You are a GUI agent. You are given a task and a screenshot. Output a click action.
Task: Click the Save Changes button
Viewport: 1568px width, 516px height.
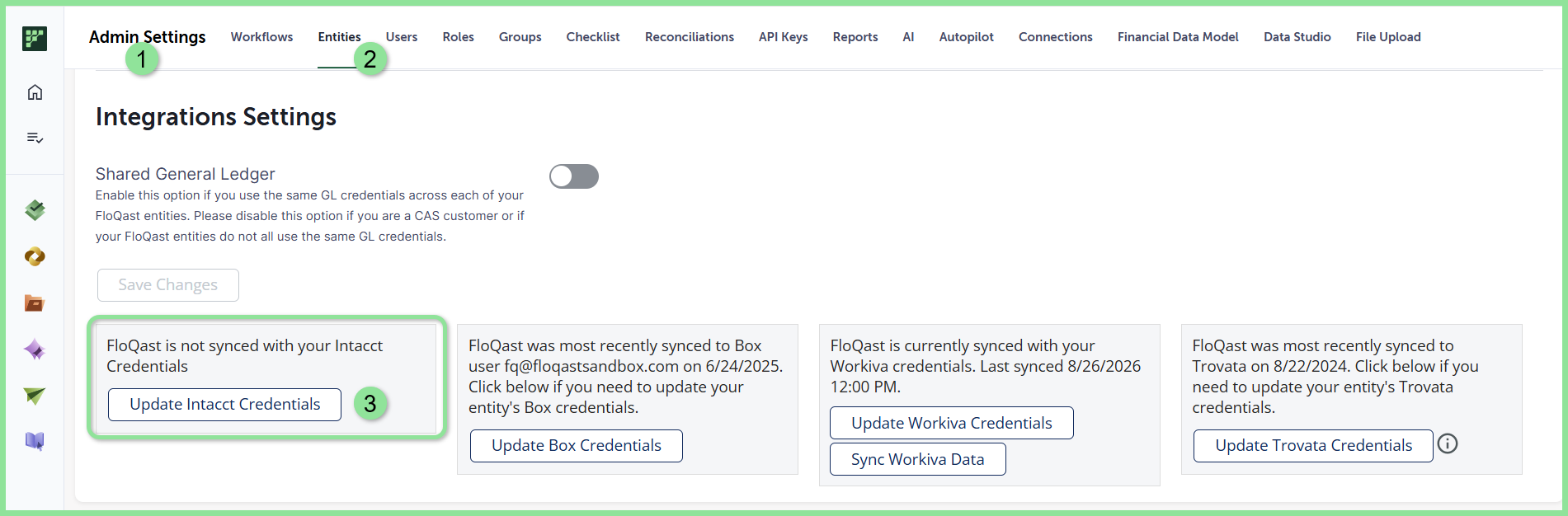[x=168, y=285]
